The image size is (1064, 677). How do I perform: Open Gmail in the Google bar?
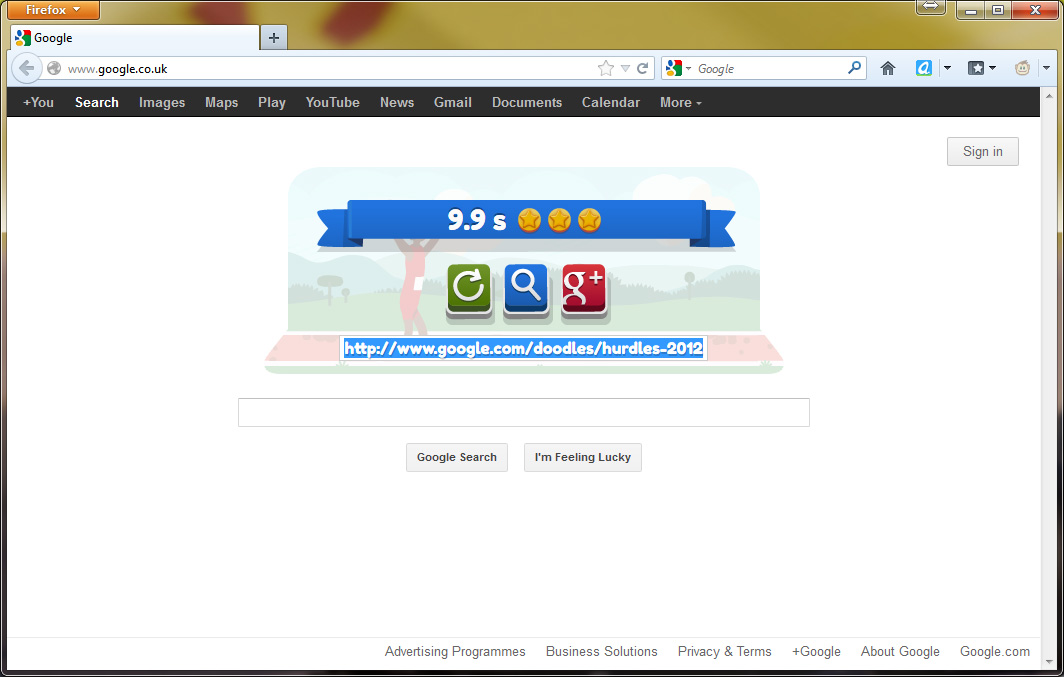(x=453, y=102)
